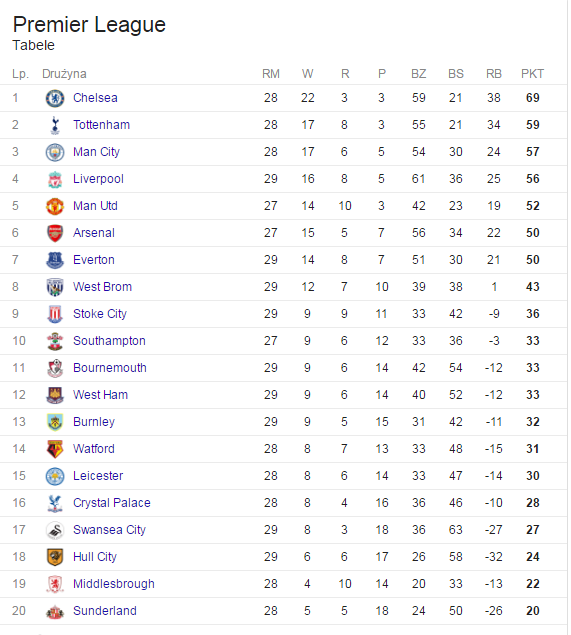
Task: Open the Southampton team link
Action: 109,341
